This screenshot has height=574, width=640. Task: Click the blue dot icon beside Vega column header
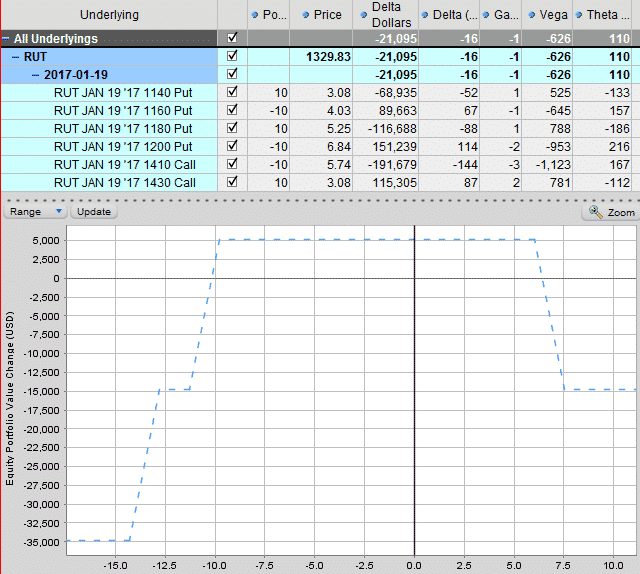(531, 15)
